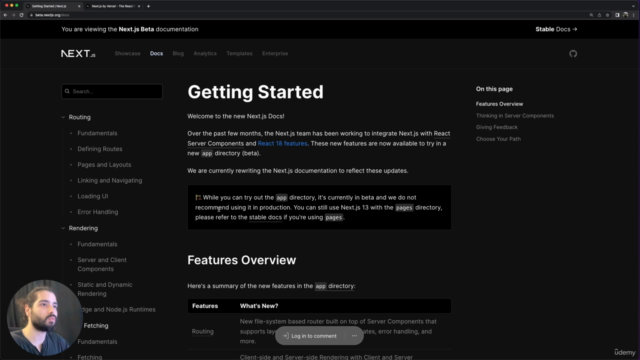Click the share page icon in address bar

pos(599,15)
